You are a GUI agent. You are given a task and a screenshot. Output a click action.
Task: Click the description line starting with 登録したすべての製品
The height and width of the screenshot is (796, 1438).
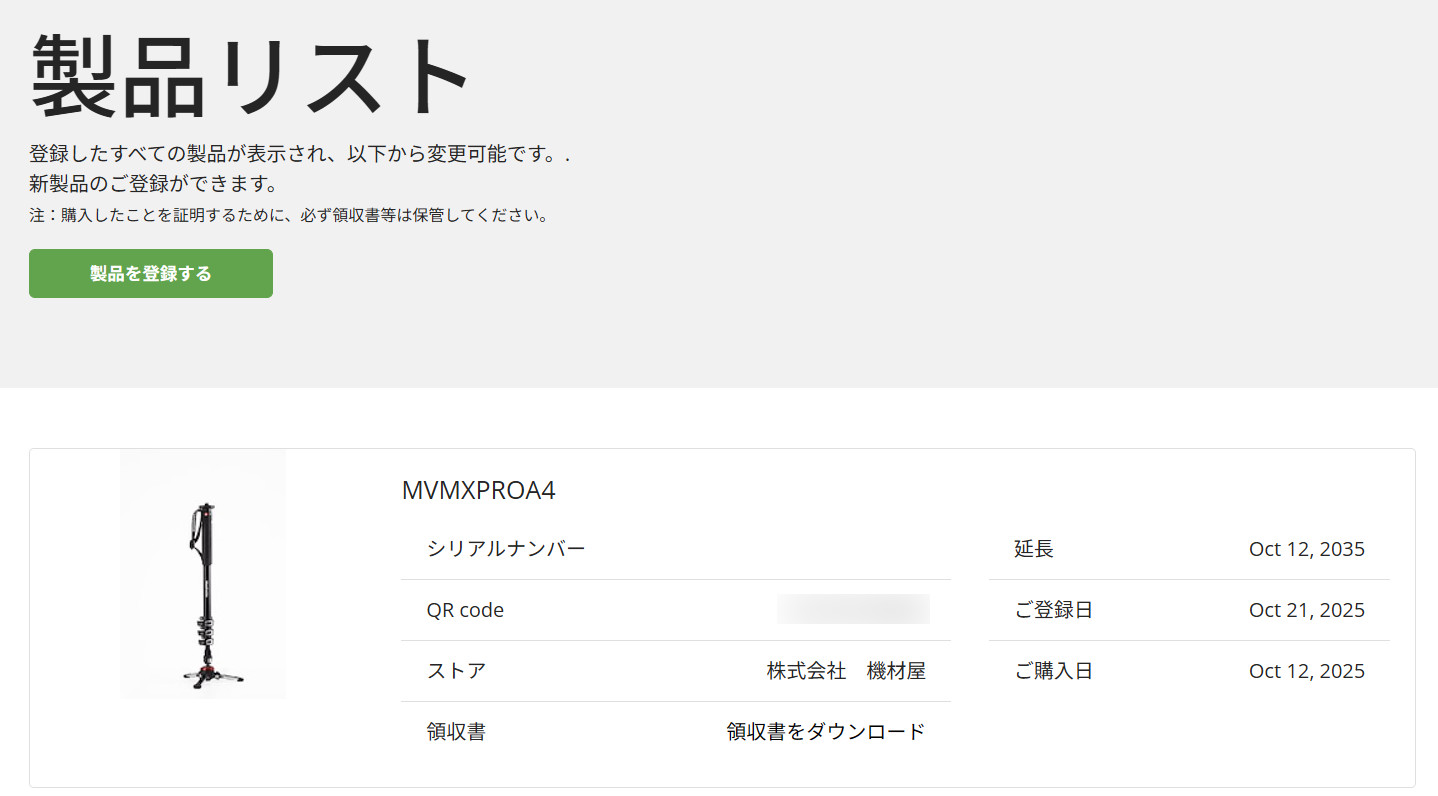pyautogui.click(x=299, y=155)
